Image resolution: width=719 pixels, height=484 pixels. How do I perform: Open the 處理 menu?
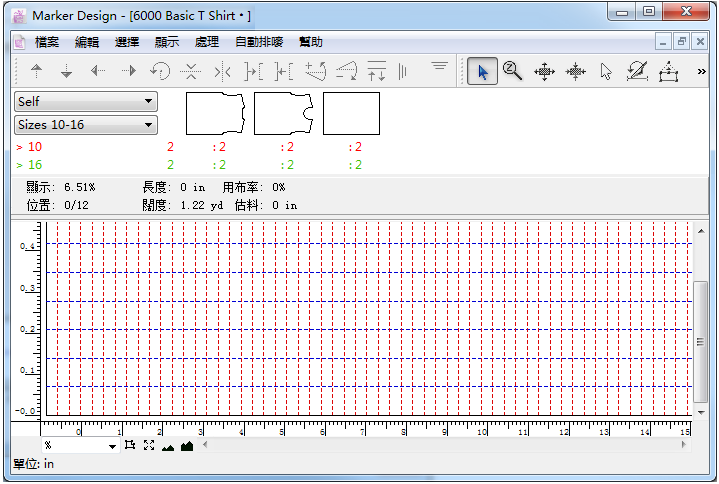(206, 42)
